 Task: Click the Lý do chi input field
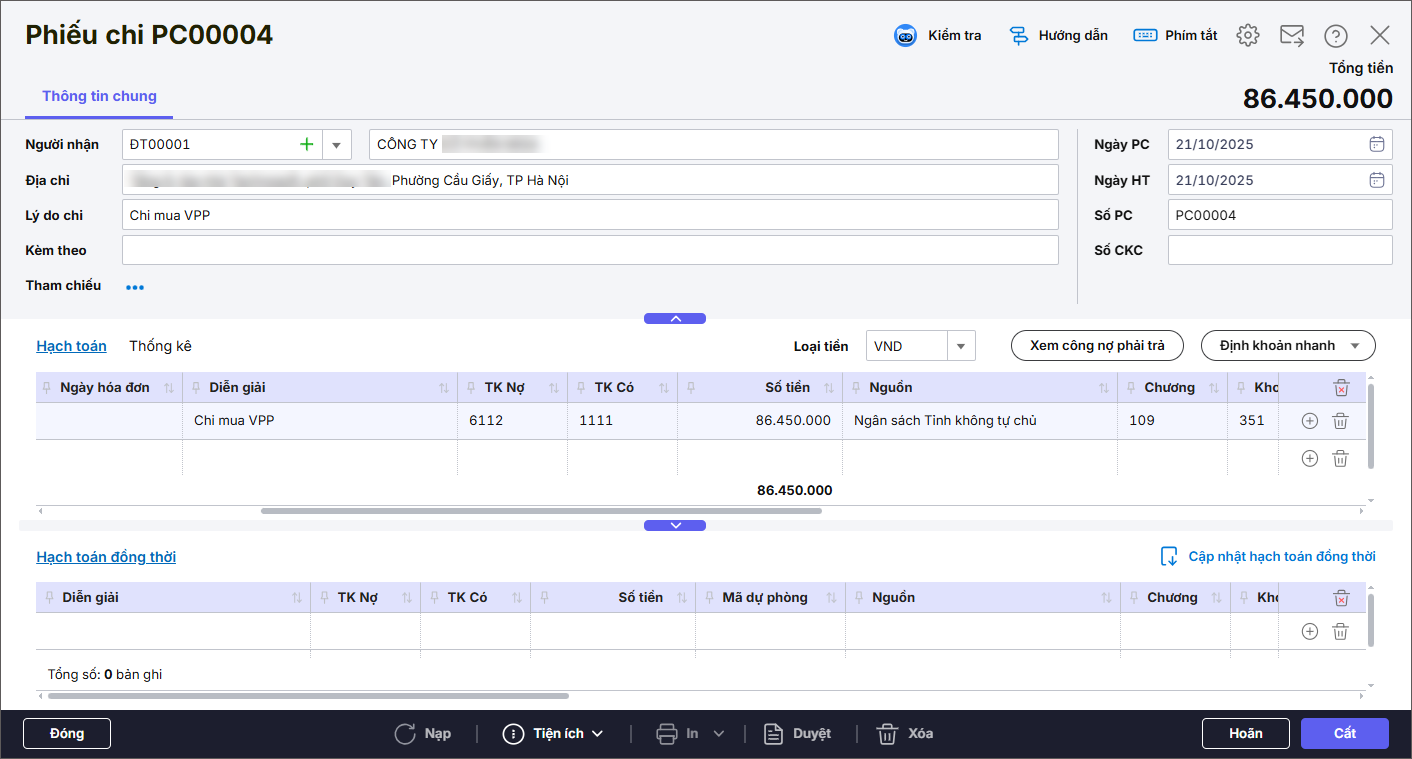click(590, 215)
